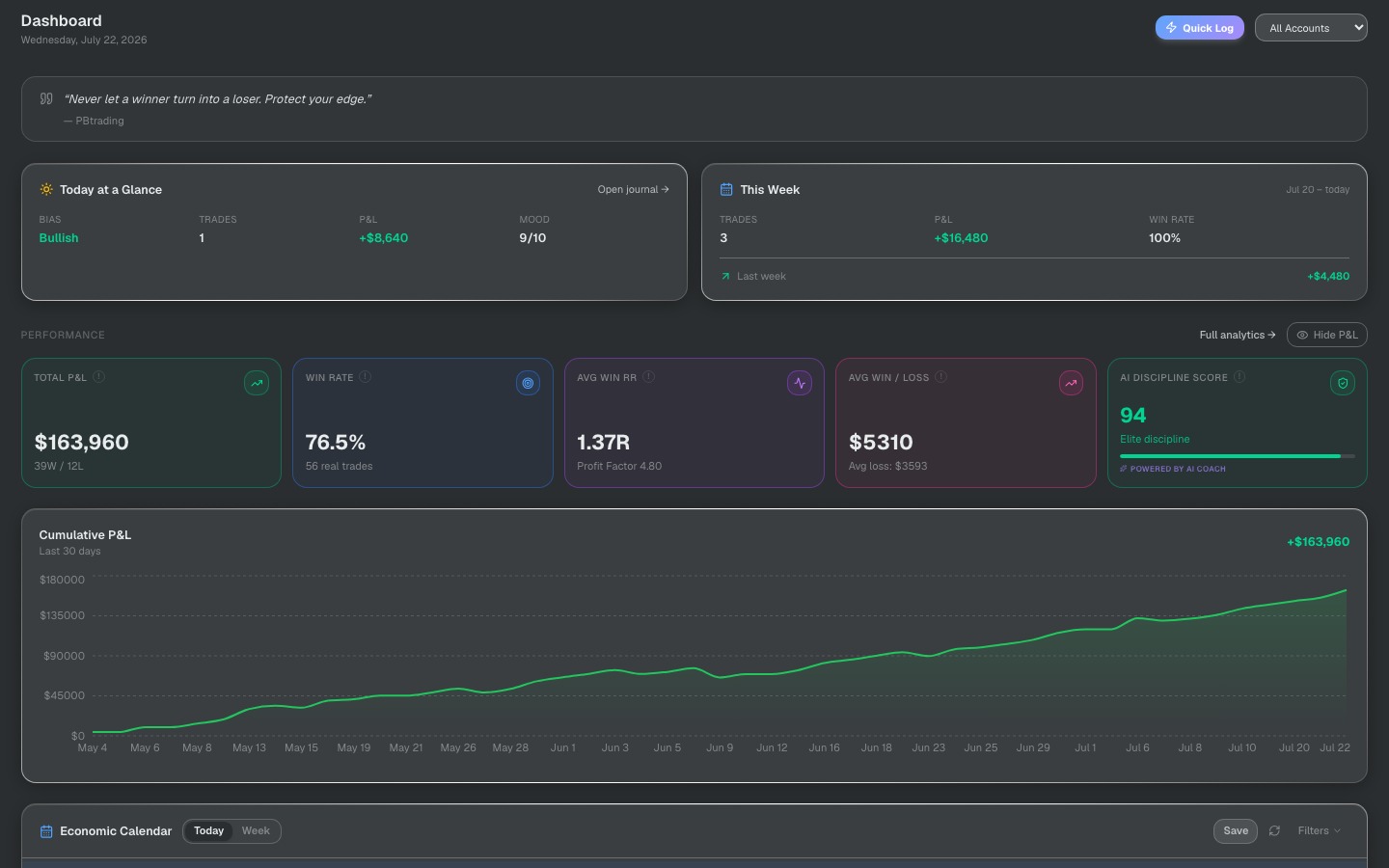The height and width of the screenshot is (868, 1389).
Task: Click the Win Rate target icon
Action: tap(528, 383)
